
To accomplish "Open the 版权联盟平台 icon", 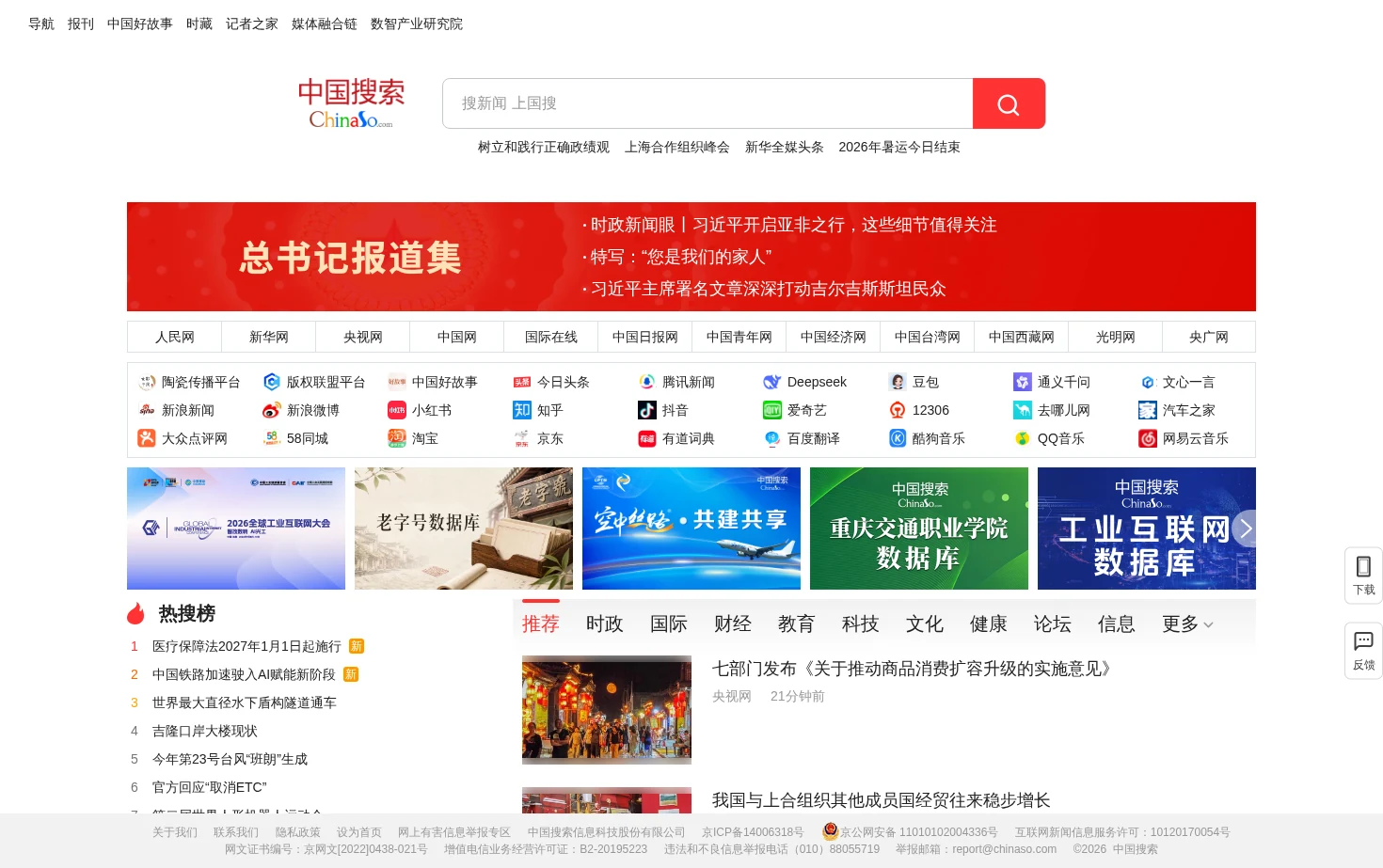I will pyautogui.click(x=272, y=382).
